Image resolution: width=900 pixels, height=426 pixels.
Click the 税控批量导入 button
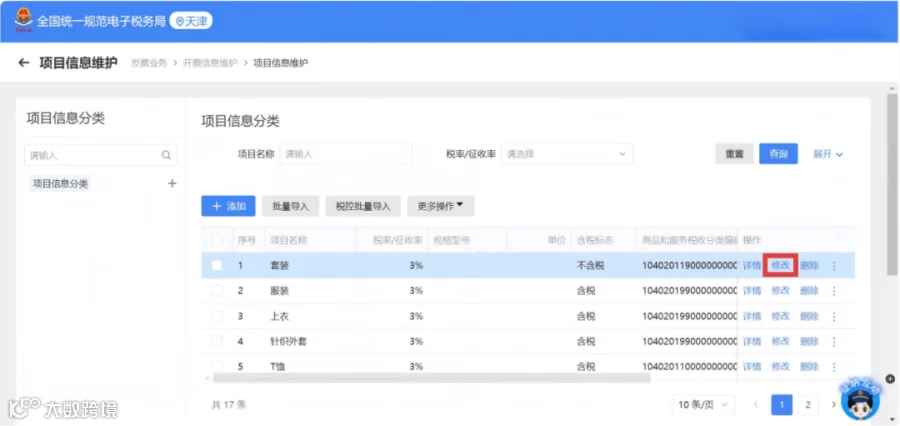[x=363, y=206]
